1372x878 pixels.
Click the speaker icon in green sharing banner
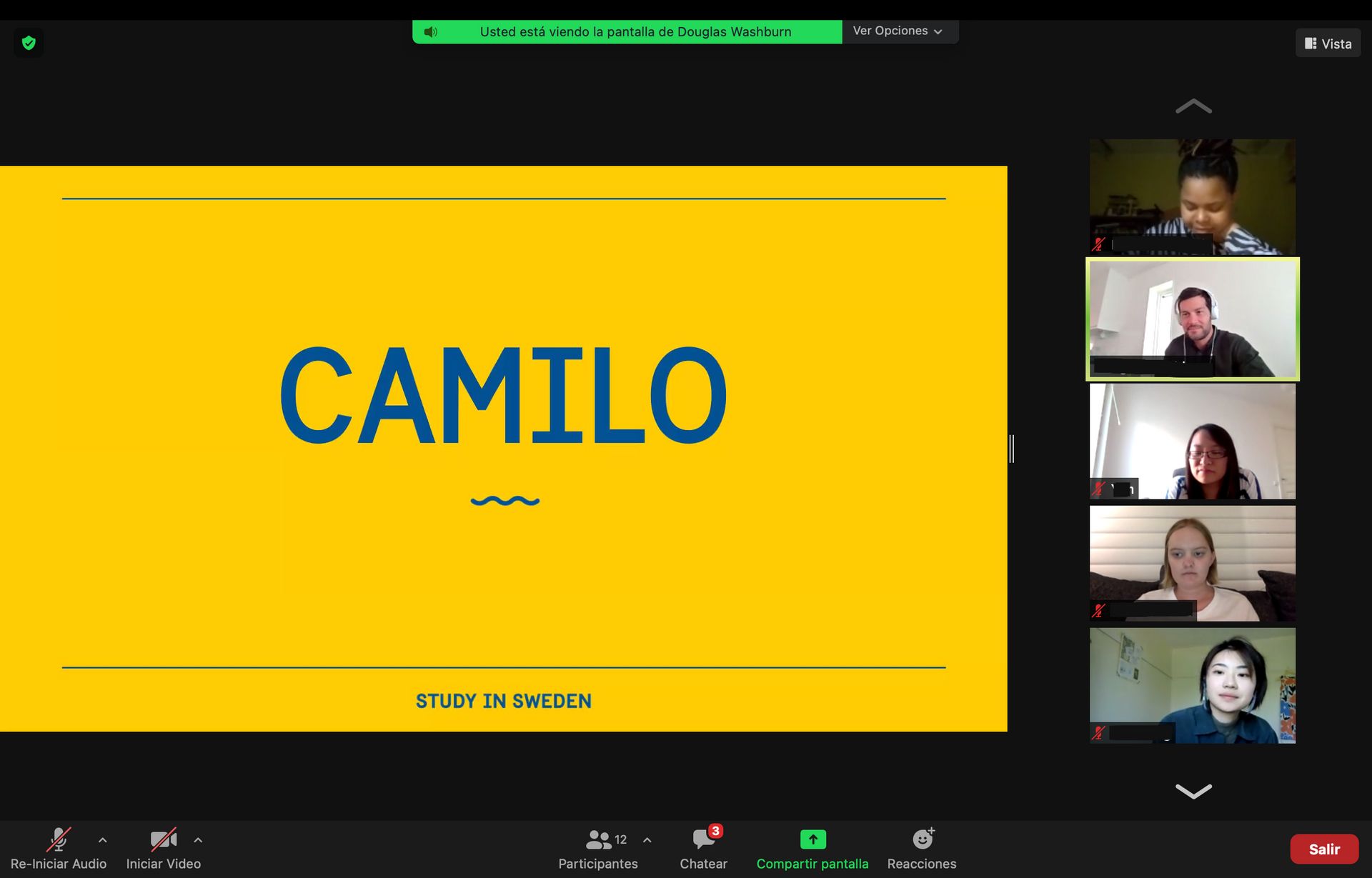click(x=430, y=32)
